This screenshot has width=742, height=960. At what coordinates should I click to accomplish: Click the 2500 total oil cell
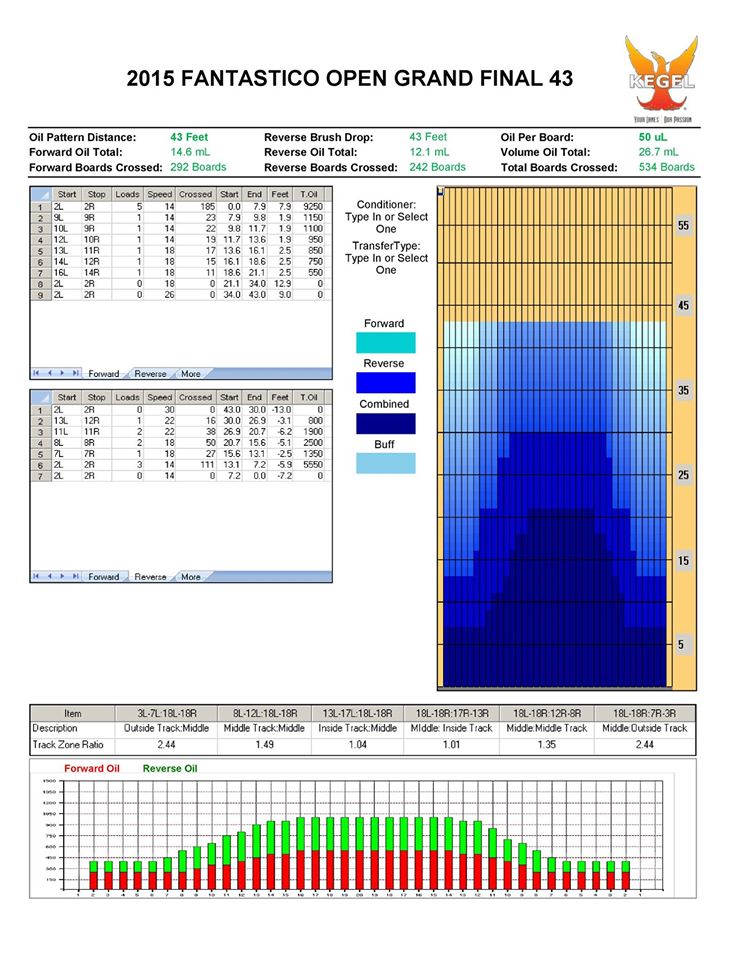click(x=309, y=443)
